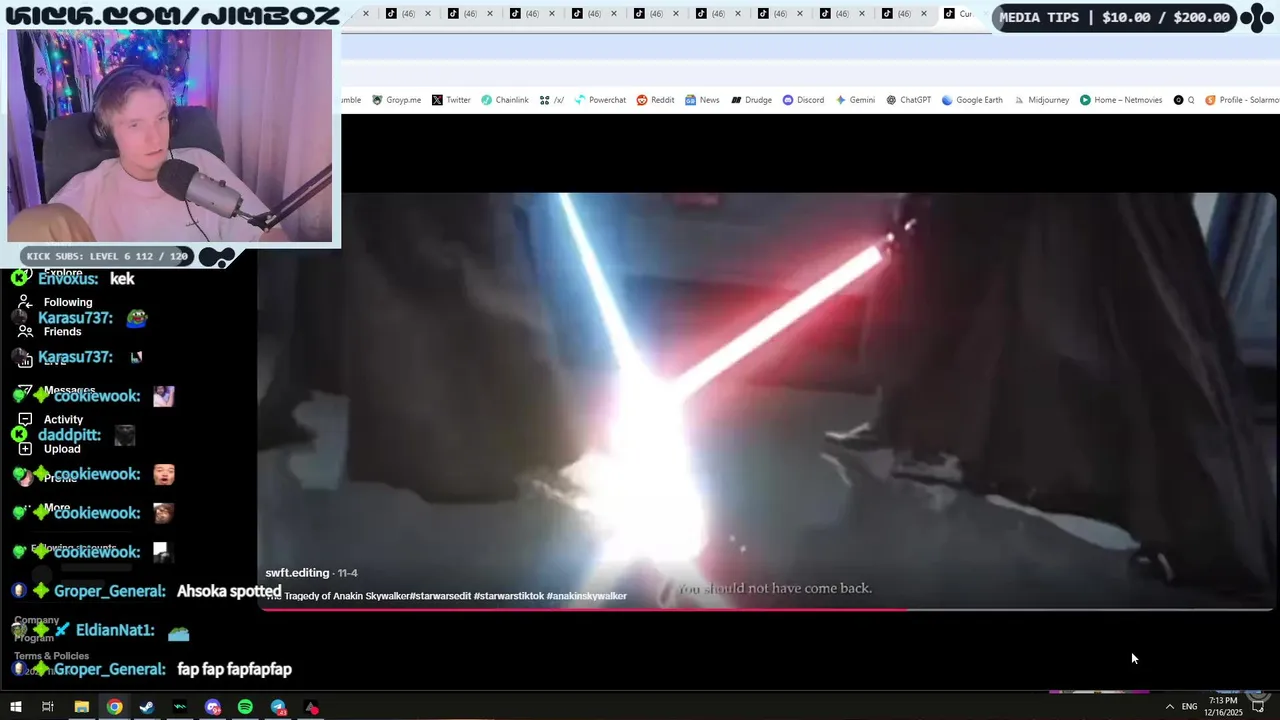Open the /x/ bookmark
Viewport: 1280px width, 720px height.
552,100
